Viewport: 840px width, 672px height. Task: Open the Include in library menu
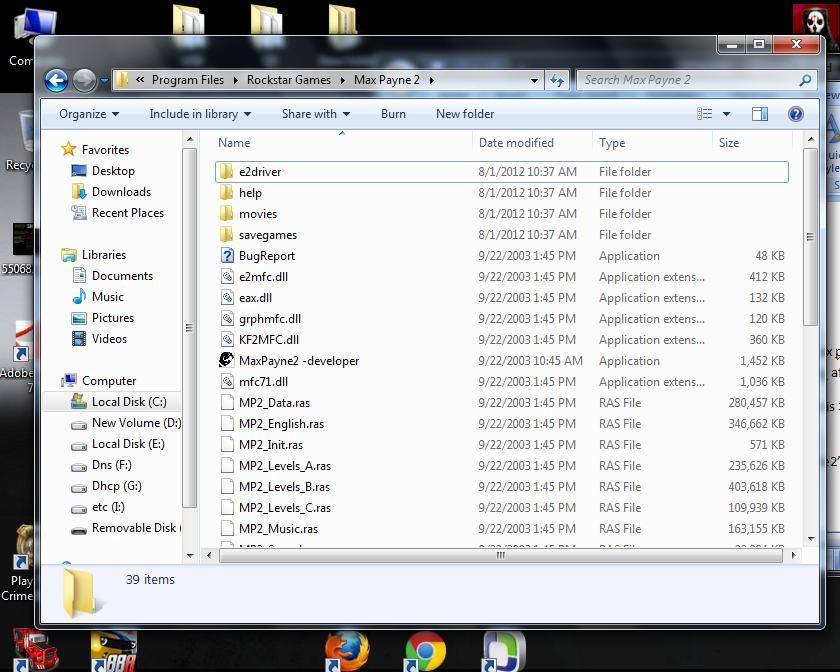point(200,114)
